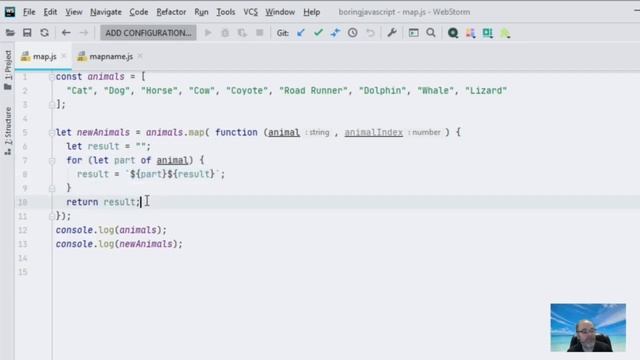Click the Open folder toolbar icon
The height and width of the screenshot is (360, 640).
[10, 33]
